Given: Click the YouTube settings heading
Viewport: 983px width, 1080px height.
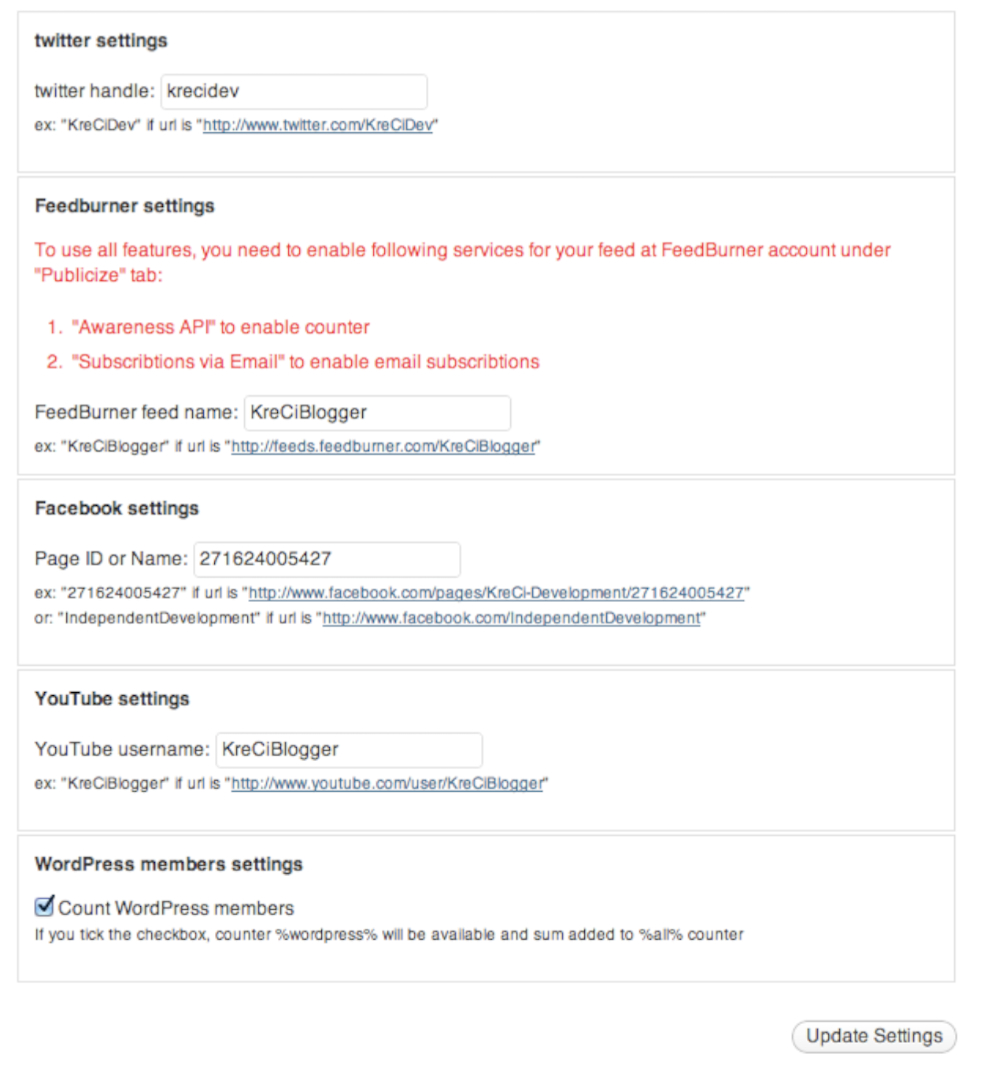Looking at the screenshot, I should click(x=112, y=699).
